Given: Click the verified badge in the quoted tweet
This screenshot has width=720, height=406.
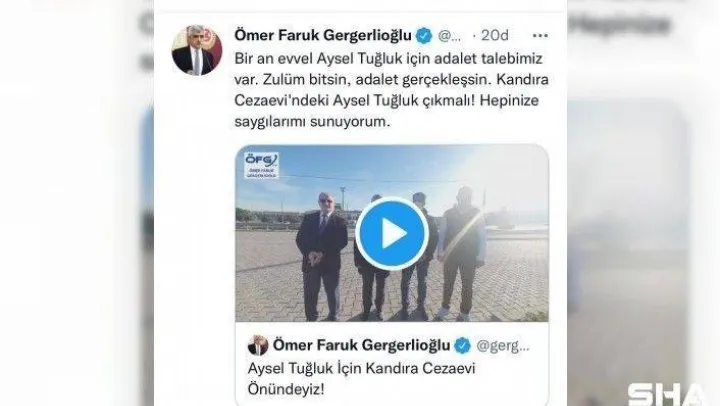Looking at the screenshot, I should (x=462, y=345).
